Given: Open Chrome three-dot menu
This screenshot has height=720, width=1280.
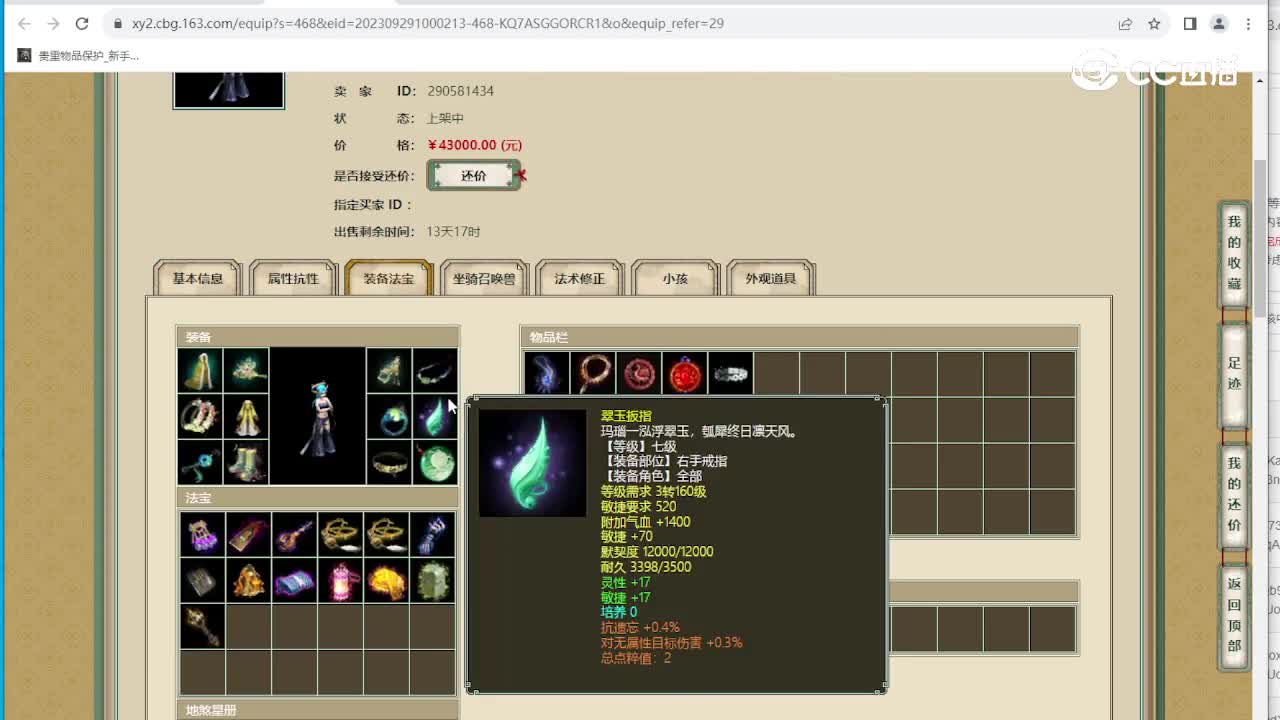Looking at the screenshot, I should [1248, 23].
